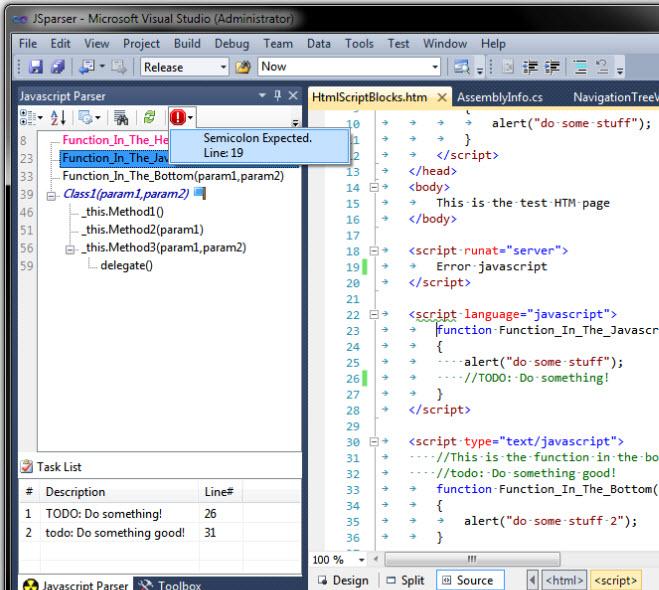Click the Save All icon

(x=57, y=67)
